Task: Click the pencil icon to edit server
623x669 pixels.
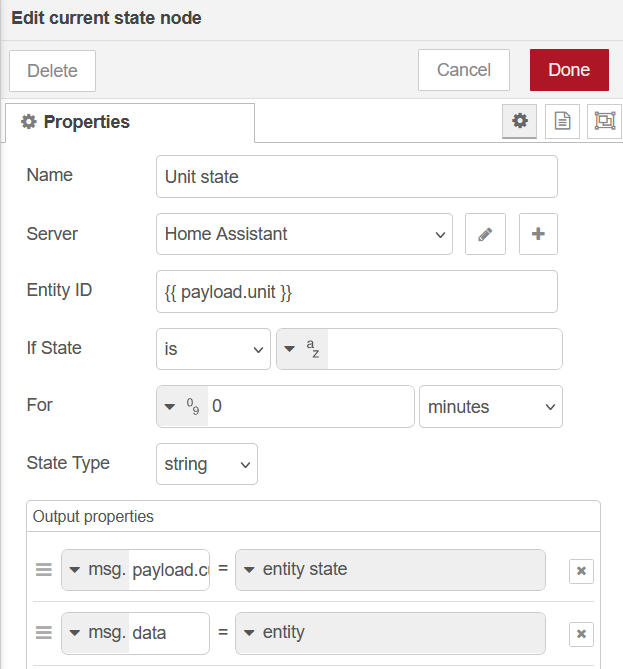Action: click(x=485, y=234)
